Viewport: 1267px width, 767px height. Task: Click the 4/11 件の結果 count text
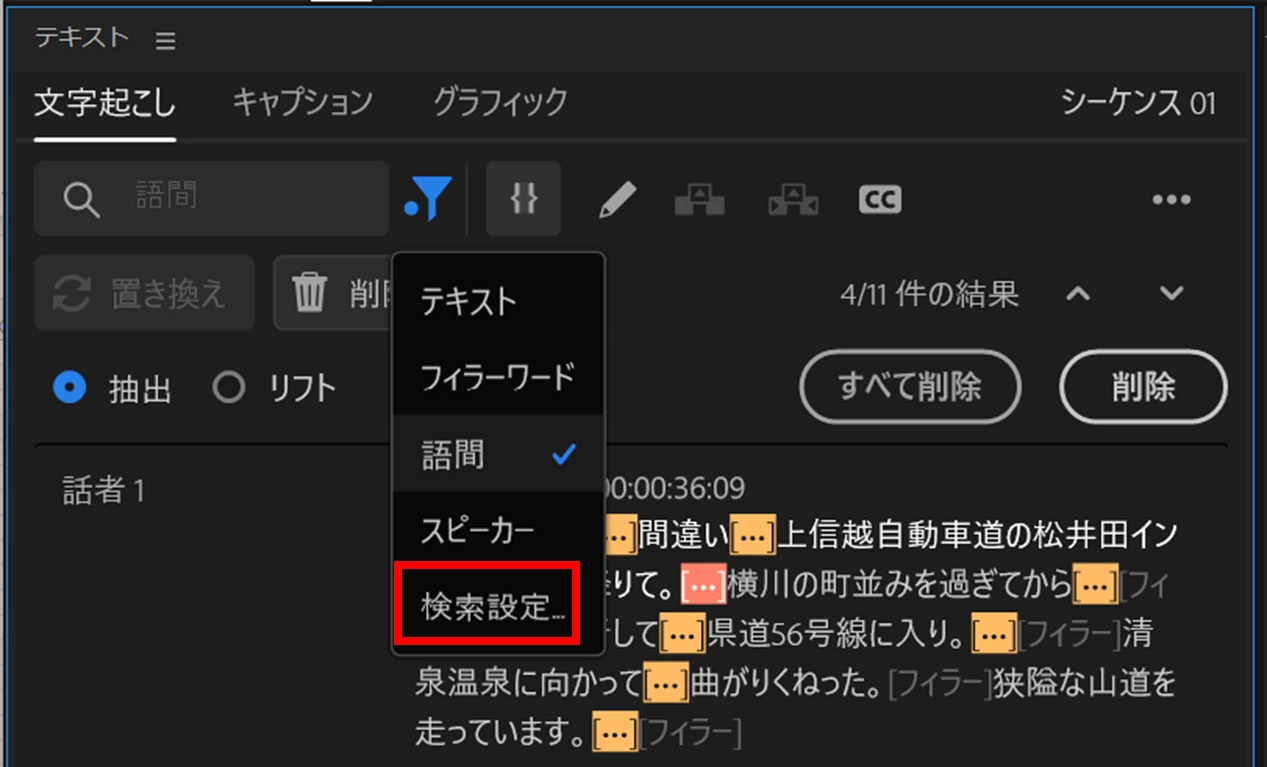point(930,294)
